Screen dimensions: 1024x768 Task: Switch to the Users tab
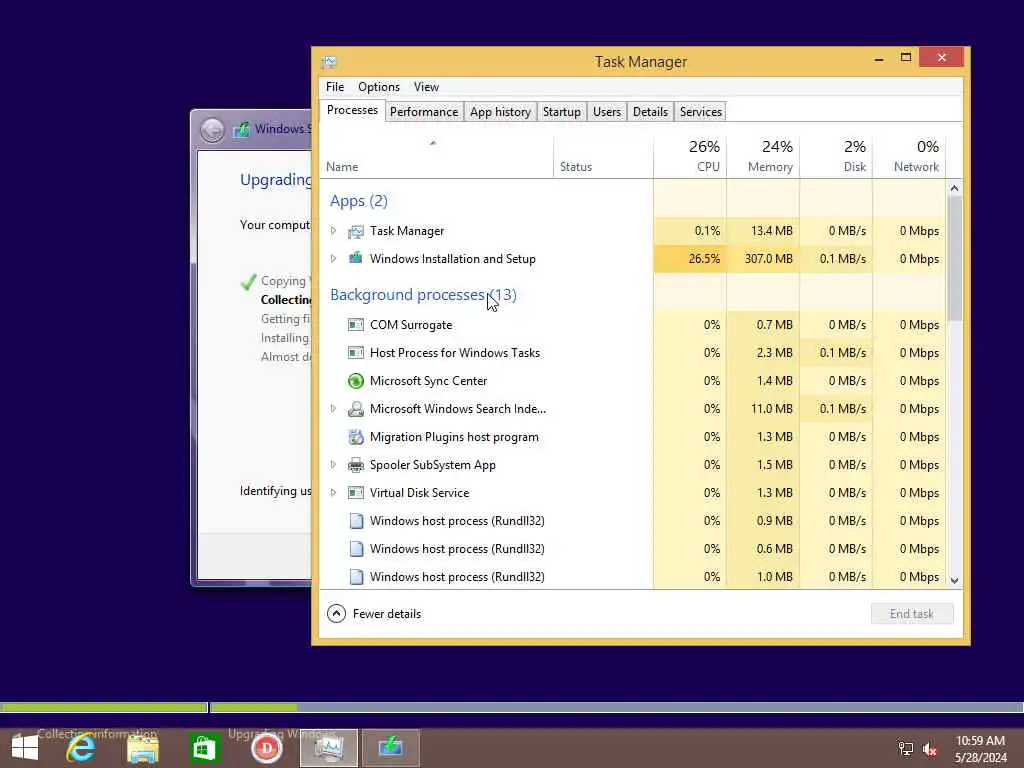(x=607, y=112)
